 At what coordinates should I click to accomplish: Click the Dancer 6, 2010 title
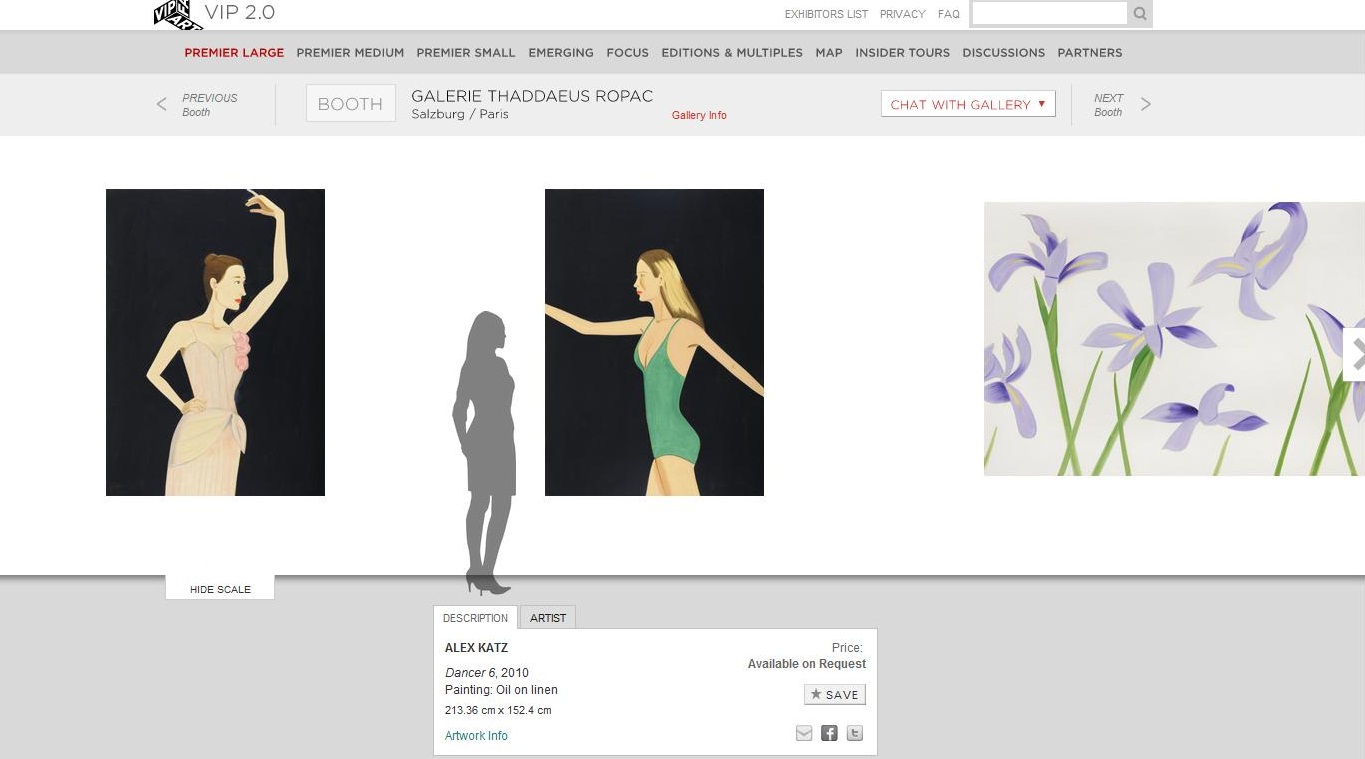point(487,673)
